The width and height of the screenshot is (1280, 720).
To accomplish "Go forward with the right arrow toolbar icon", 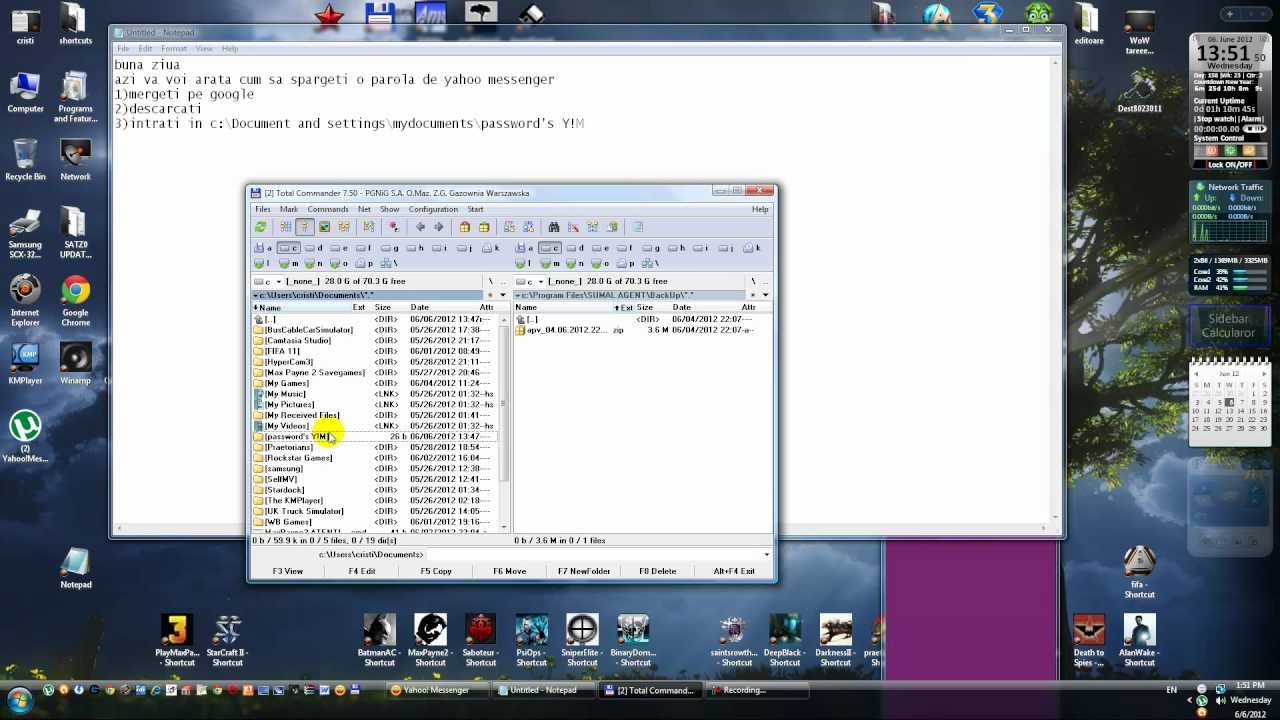I will [x=438, y=227].
